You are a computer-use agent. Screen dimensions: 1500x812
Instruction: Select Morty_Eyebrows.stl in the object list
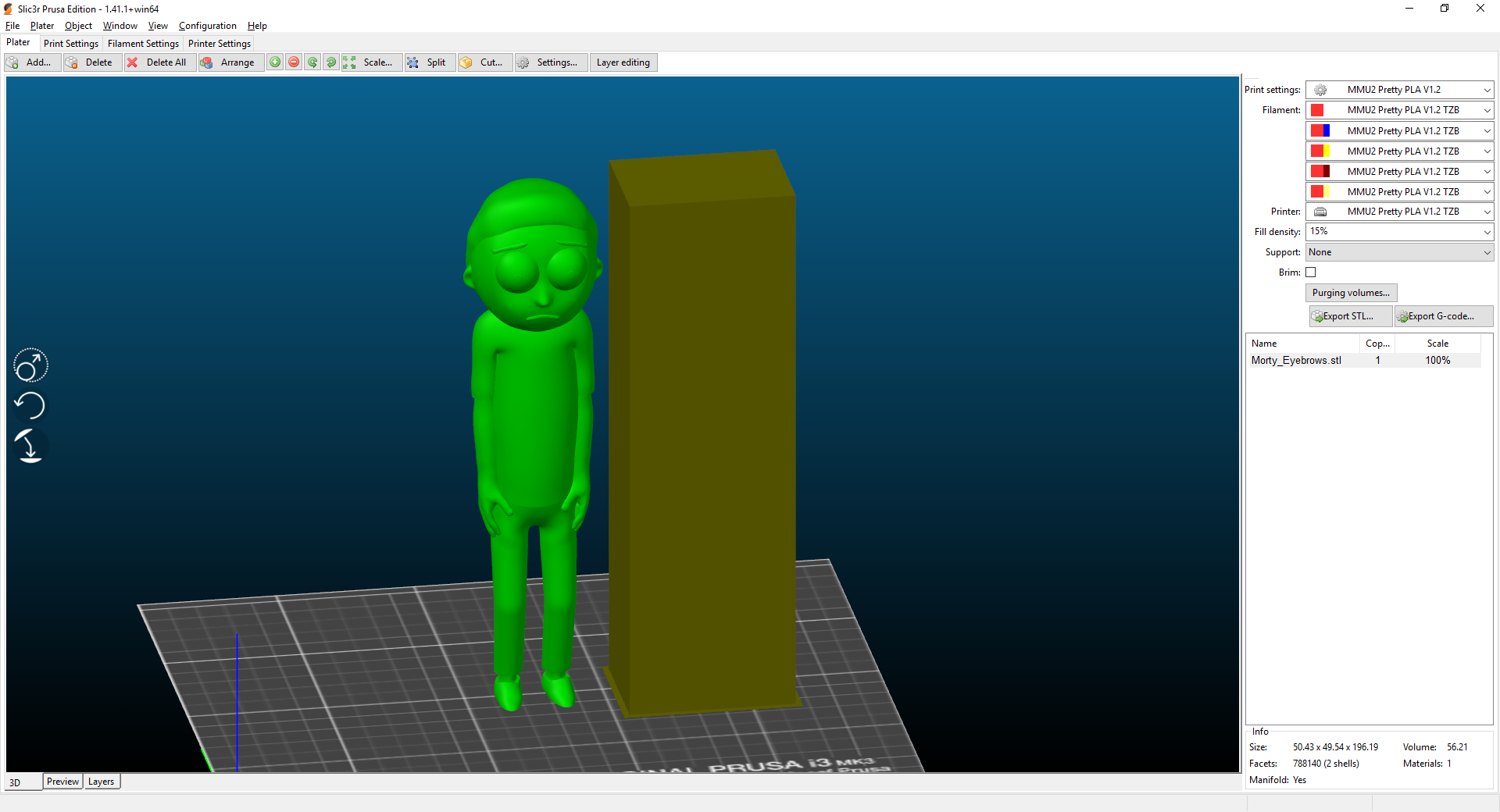click(x=1295, y=360)
